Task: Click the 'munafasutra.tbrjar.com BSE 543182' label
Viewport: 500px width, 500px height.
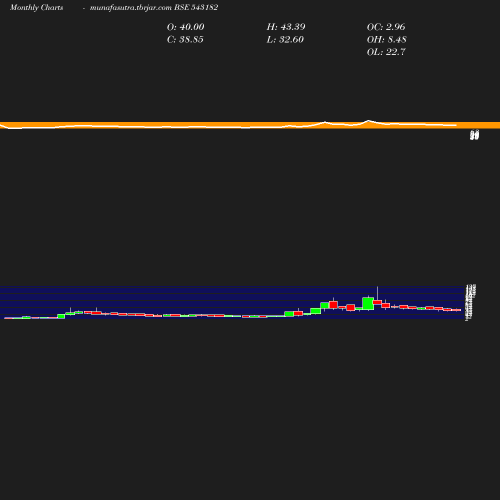Action: pos(154,7)
